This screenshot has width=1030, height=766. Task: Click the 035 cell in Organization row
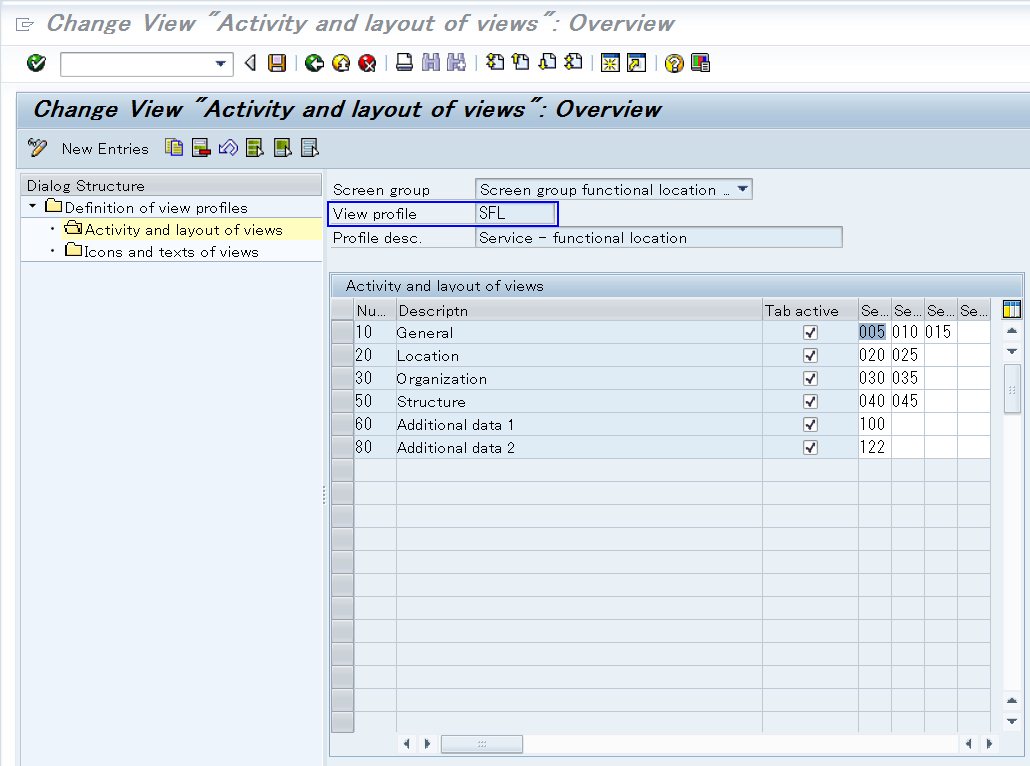point(907,378)
